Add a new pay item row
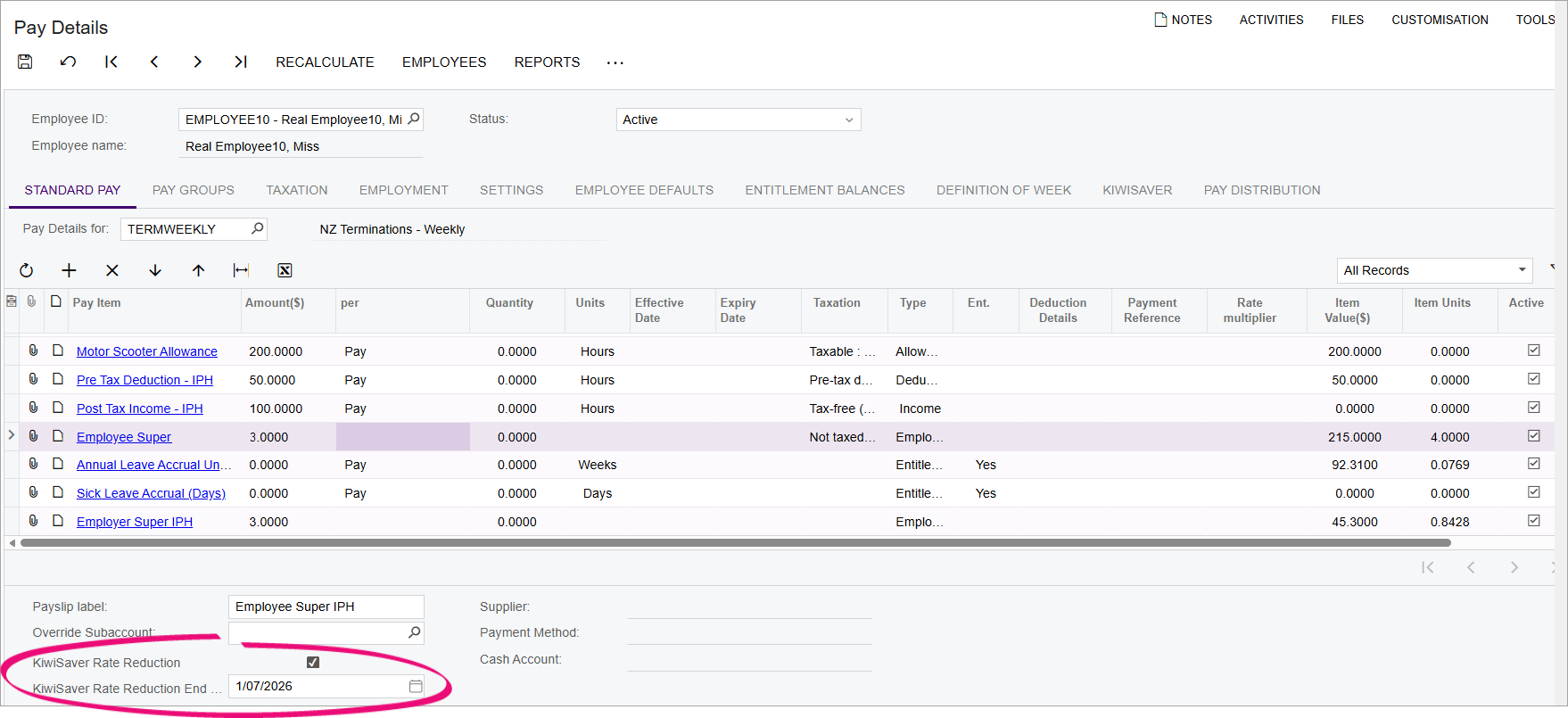 tap(69, 270)
